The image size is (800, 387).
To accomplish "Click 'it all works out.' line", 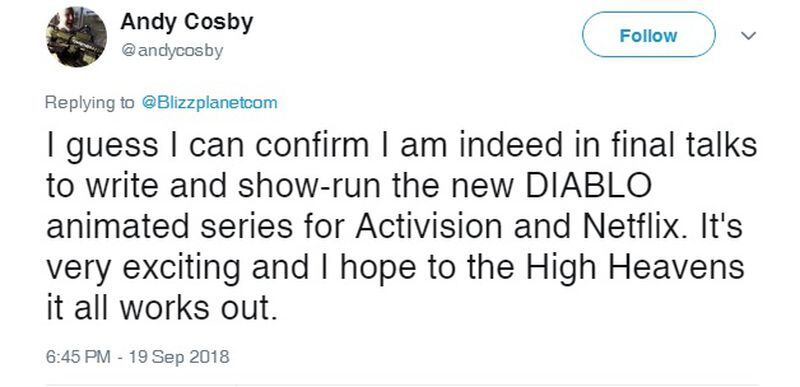I will coord(162,308).
